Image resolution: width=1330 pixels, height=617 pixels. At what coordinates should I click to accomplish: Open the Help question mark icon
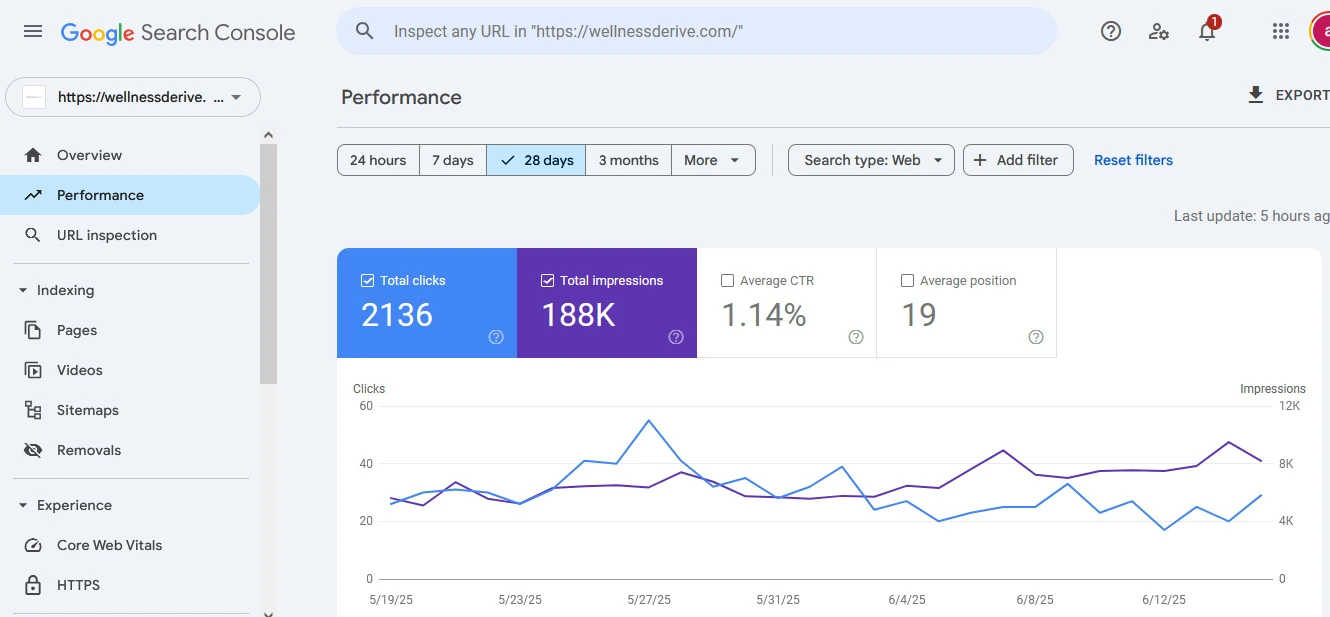point(1111,31)
